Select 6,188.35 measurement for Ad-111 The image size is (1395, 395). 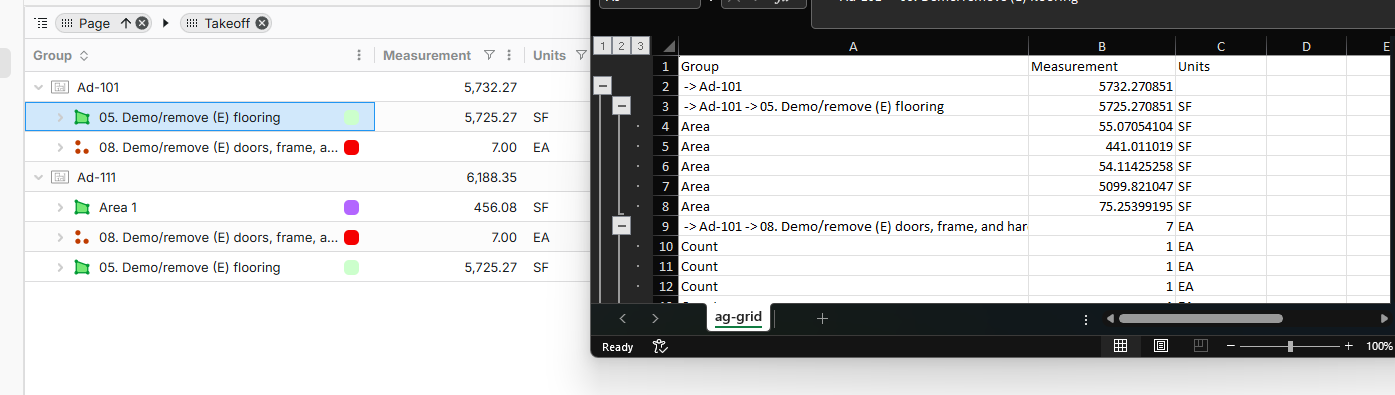pyautogui.click(x=491, y=177)
